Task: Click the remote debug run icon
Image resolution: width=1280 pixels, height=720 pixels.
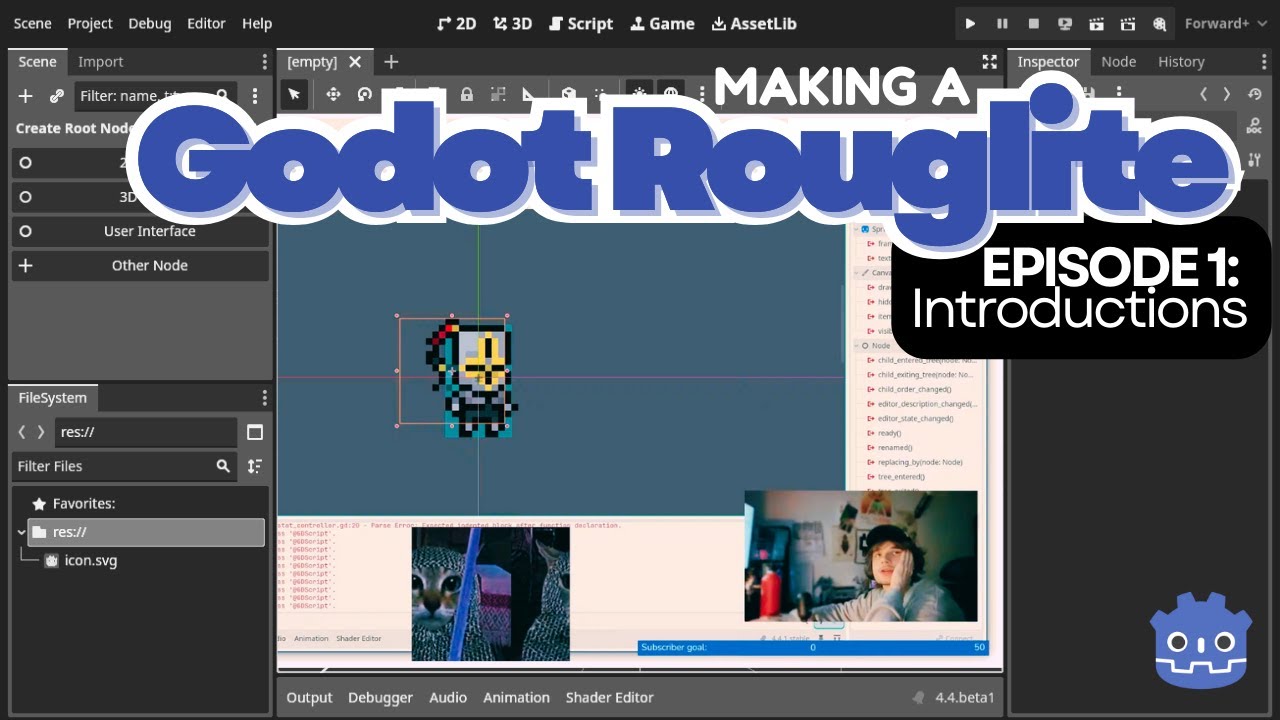Action: point(1065,23)
